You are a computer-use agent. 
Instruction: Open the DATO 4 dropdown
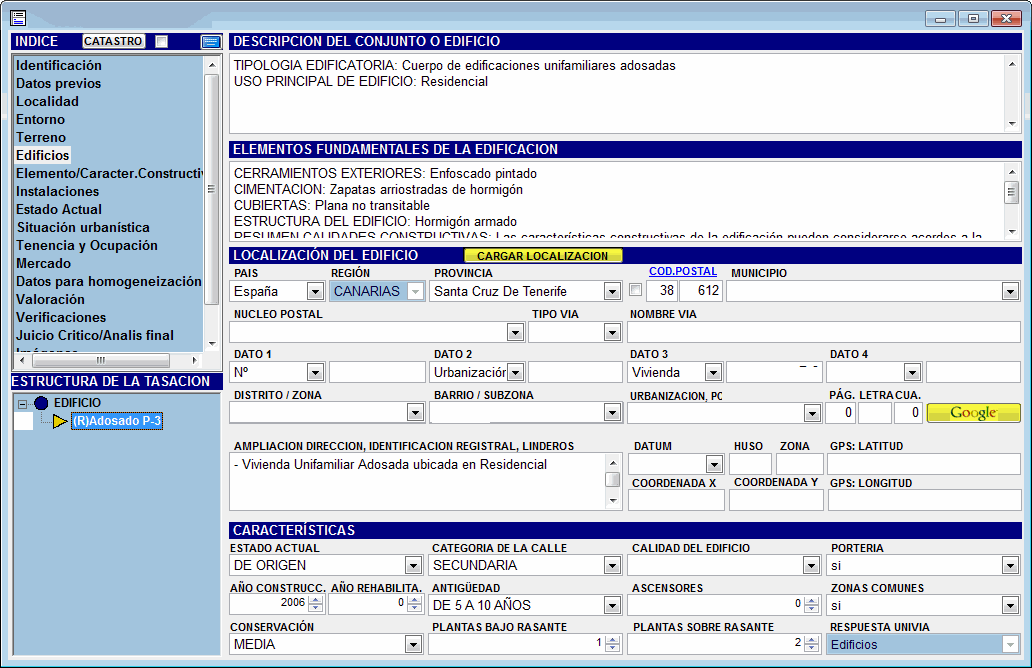coord(912,373)
